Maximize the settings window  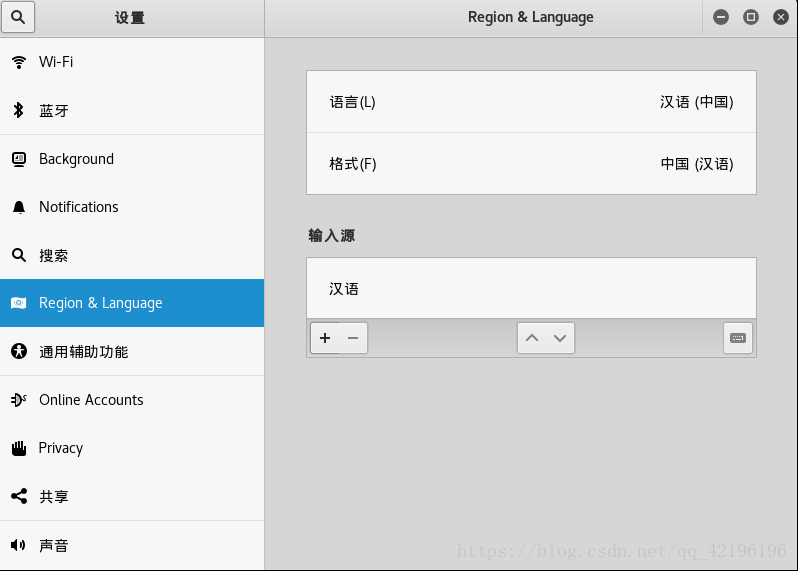(x=751, y=17)
